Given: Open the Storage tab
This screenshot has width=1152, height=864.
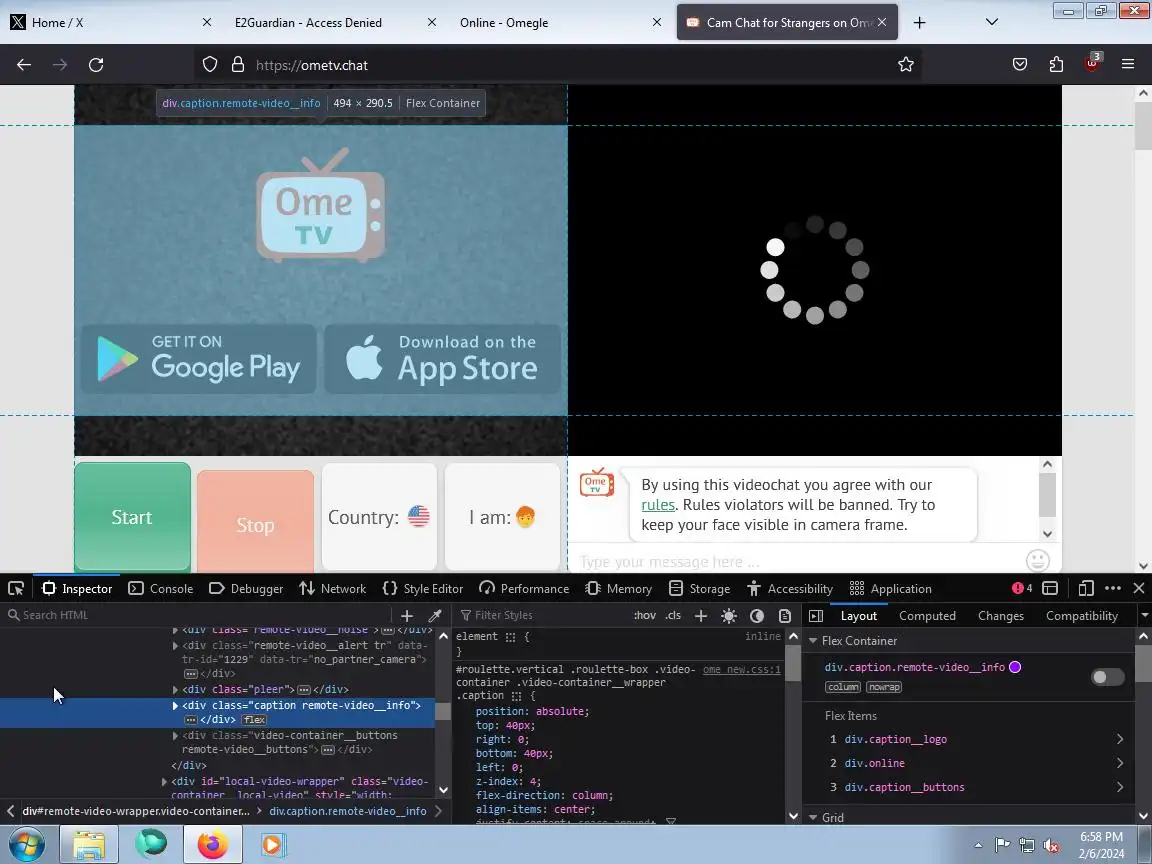Looking at the screenshot, I should point(699,588).
